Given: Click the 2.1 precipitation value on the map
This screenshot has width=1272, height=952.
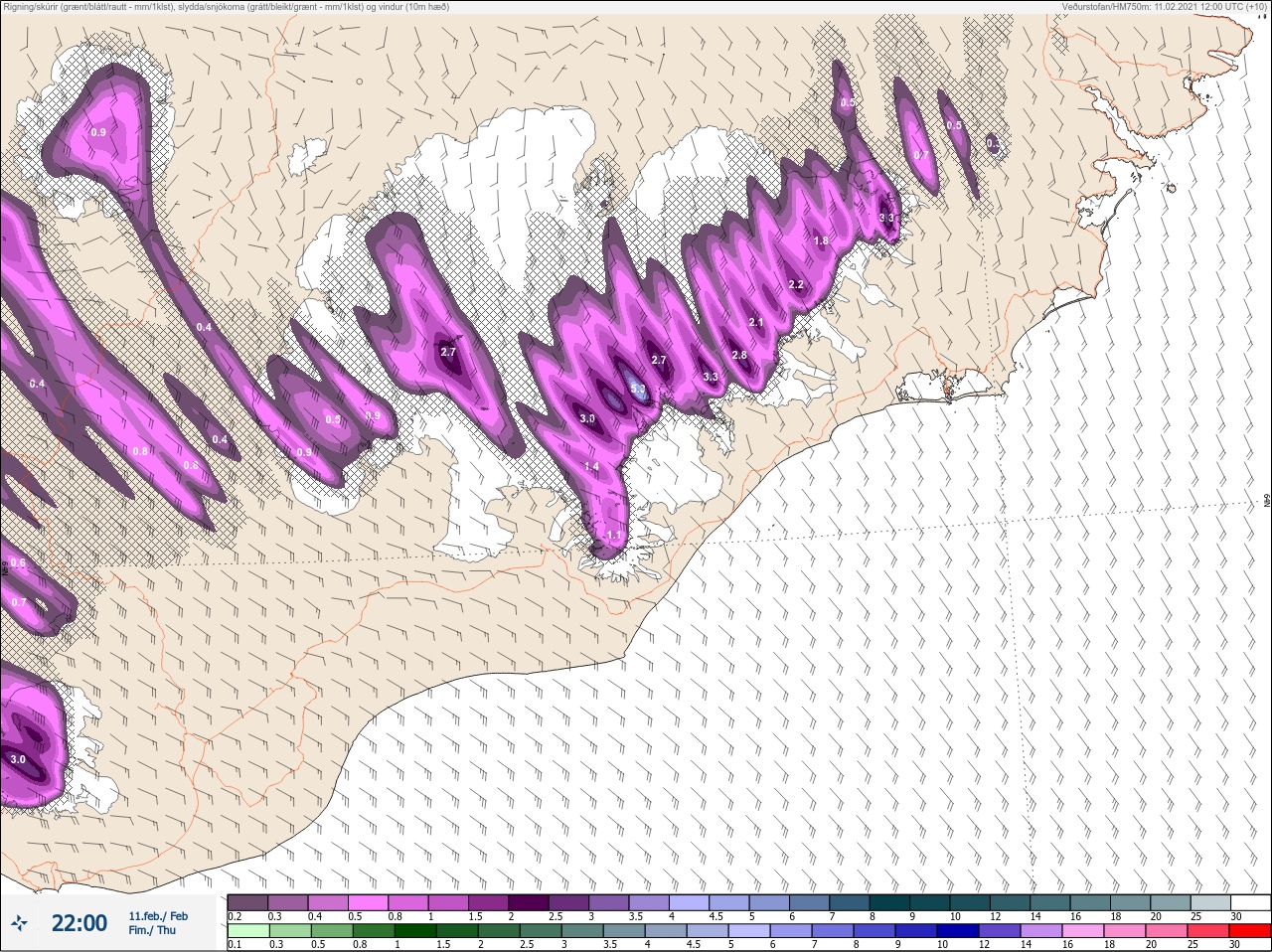Looking at the screenshot, I should 756,322.
